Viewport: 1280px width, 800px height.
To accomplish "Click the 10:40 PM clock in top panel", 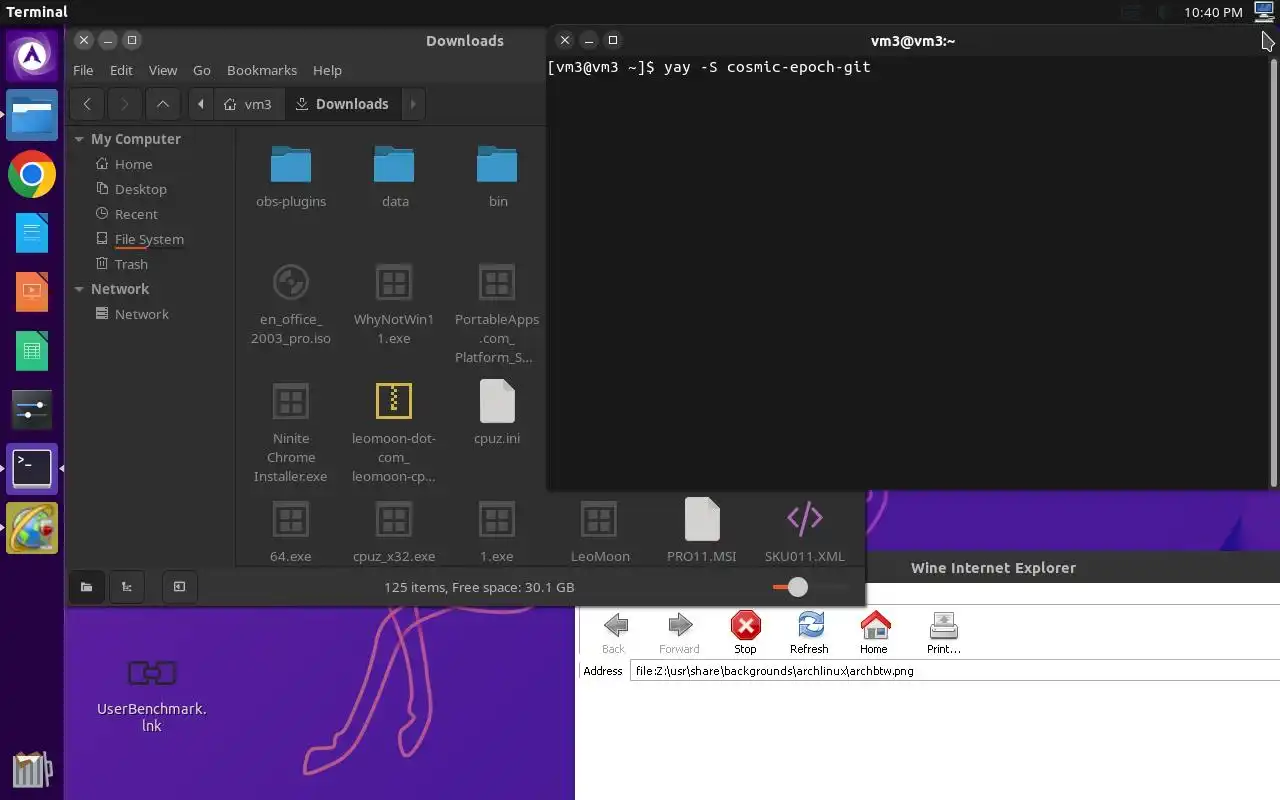I will tap(1212, 12).
